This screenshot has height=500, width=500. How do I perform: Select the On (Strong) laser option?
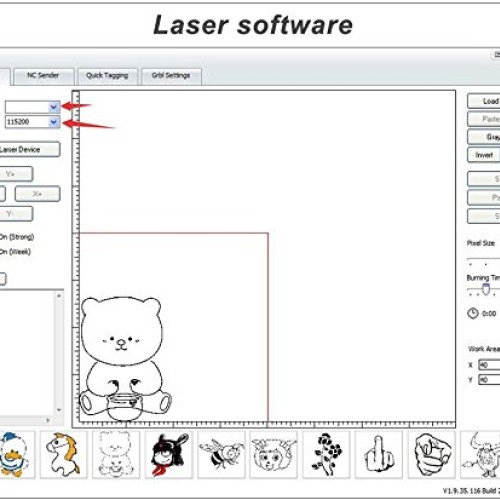click(17, 237)
